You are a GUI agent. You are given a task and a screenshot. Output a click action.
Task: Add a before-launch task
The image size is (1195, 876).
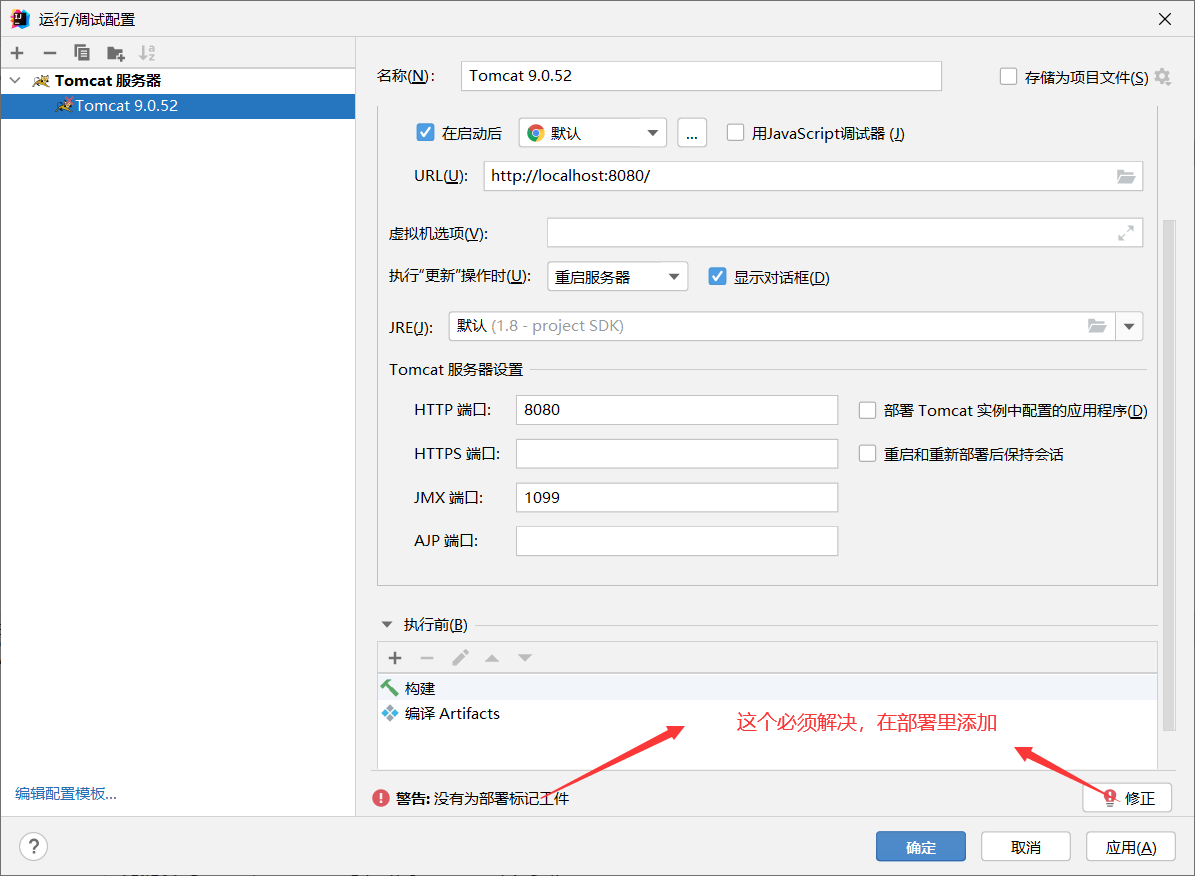tap(395, 658)
